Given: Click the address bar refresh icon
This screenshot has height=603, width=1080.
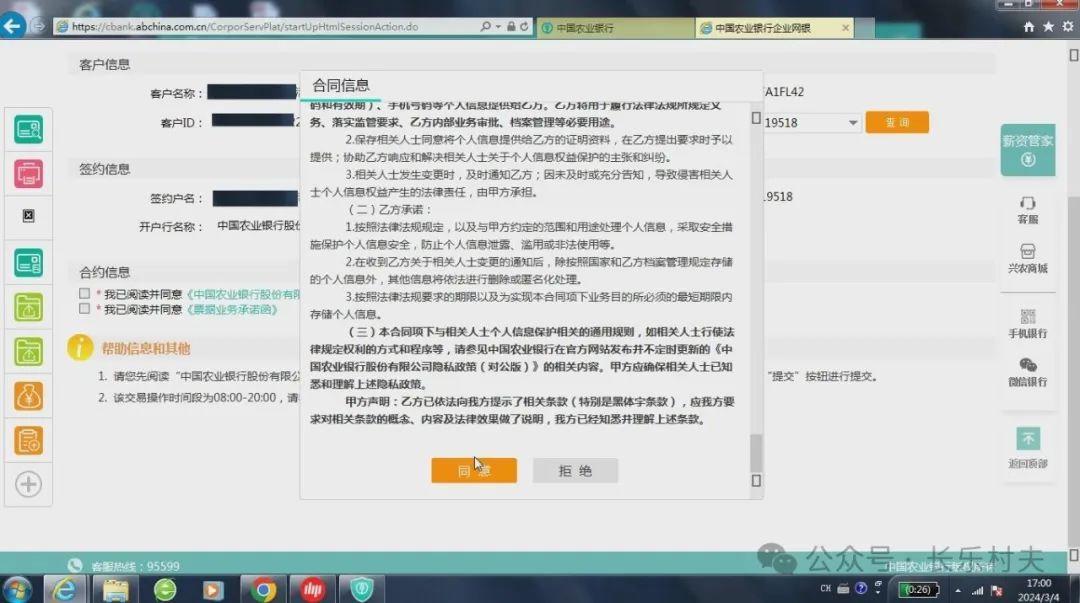Looking at the screenshot, I should pyautogui.click(x=524, y=26).
